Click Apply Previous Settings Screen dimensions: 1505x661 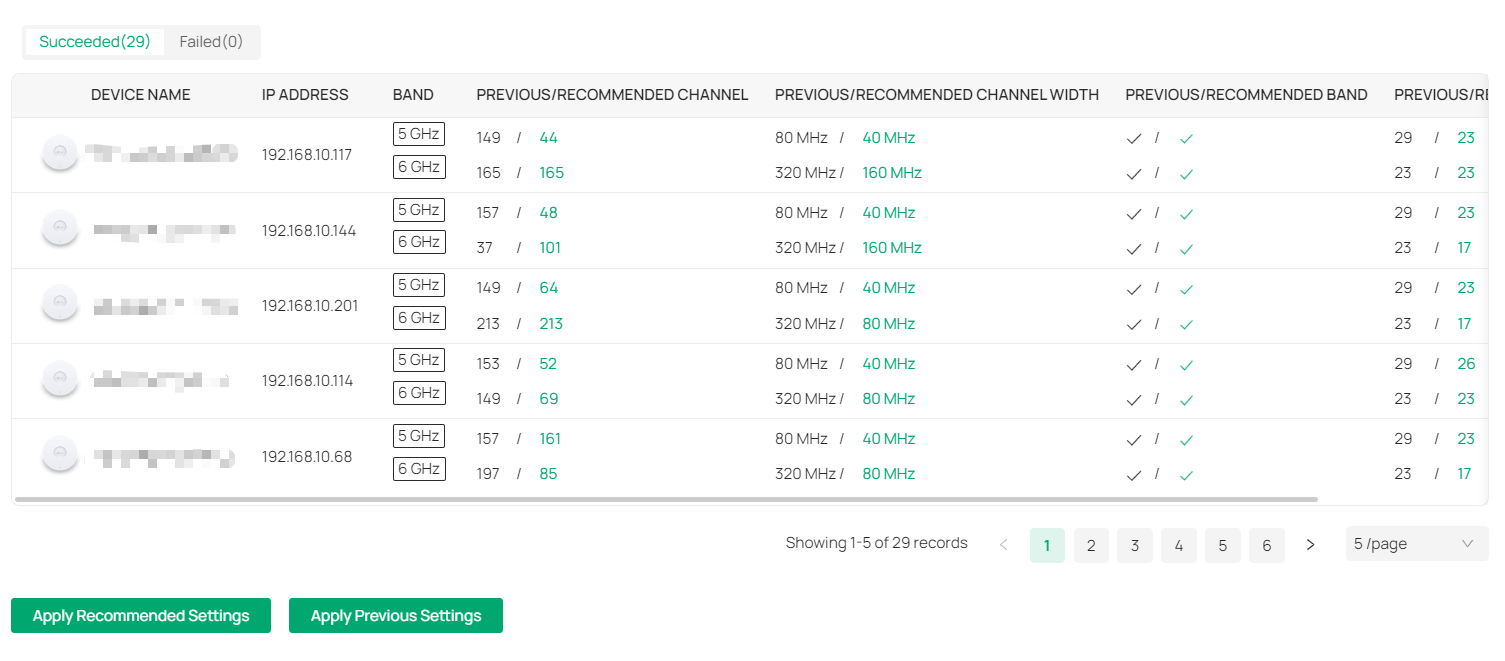[395, 615]
